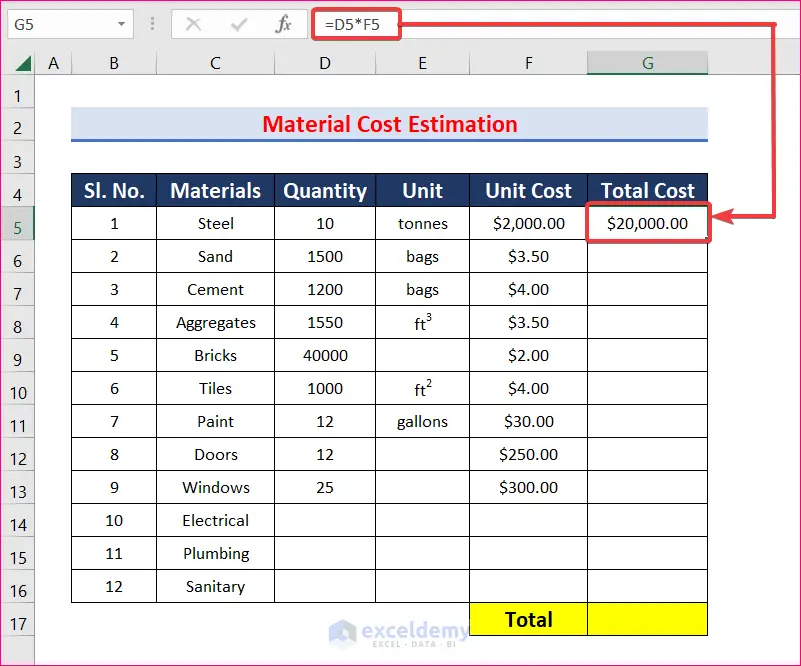Select row 1 header

(x=17, y=92)
